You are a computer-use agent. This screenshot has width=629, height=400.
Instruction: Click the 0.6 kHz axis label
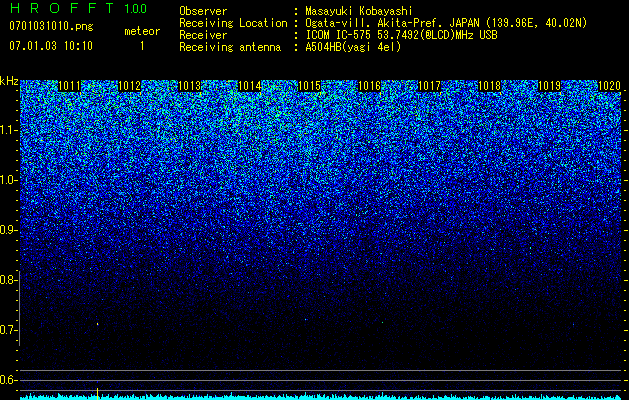(8, 380)
